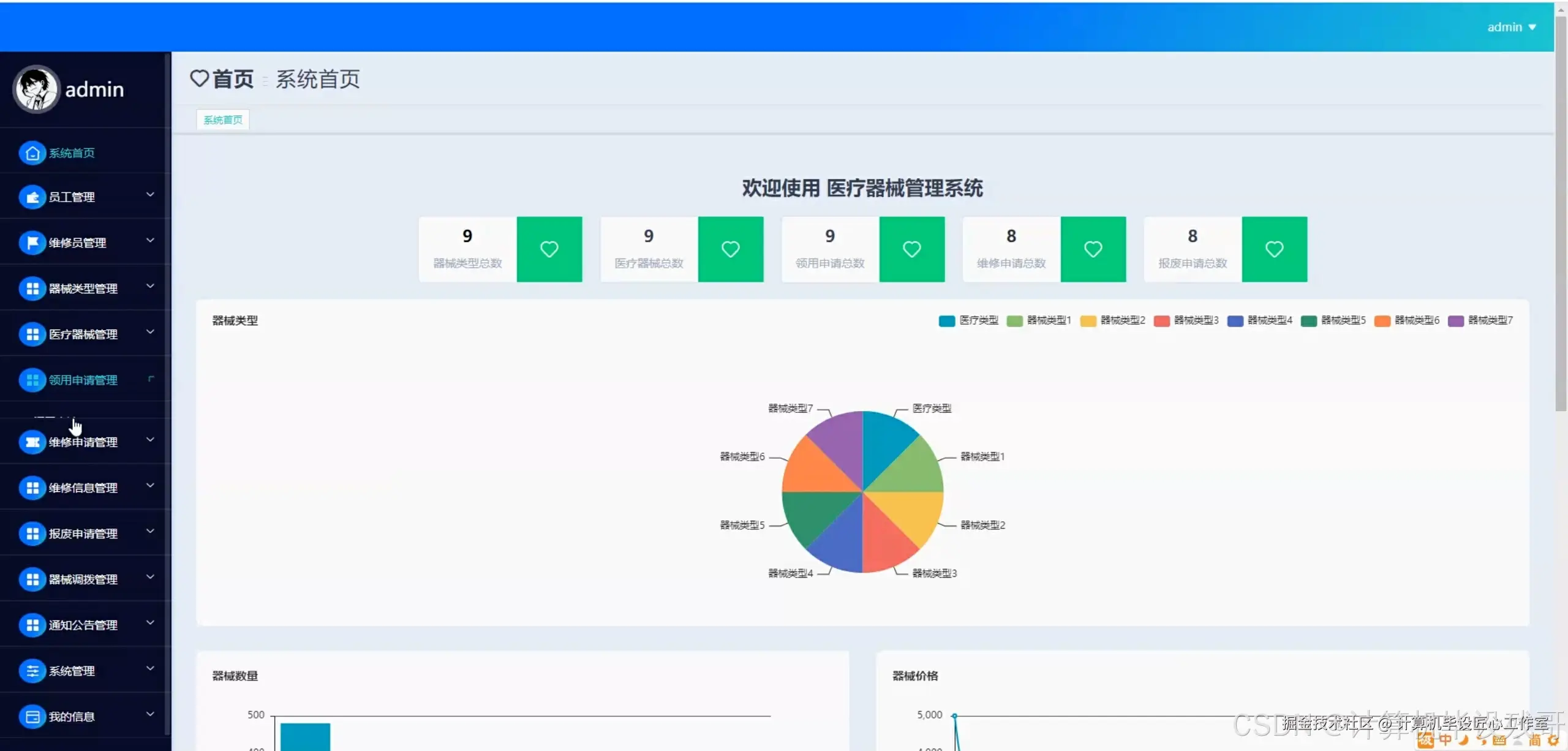Image resolution: width=1568 pixels, height=751 pixels.
Task: Click the teal bar in 器械数量 chart
Action: point(305,737)
